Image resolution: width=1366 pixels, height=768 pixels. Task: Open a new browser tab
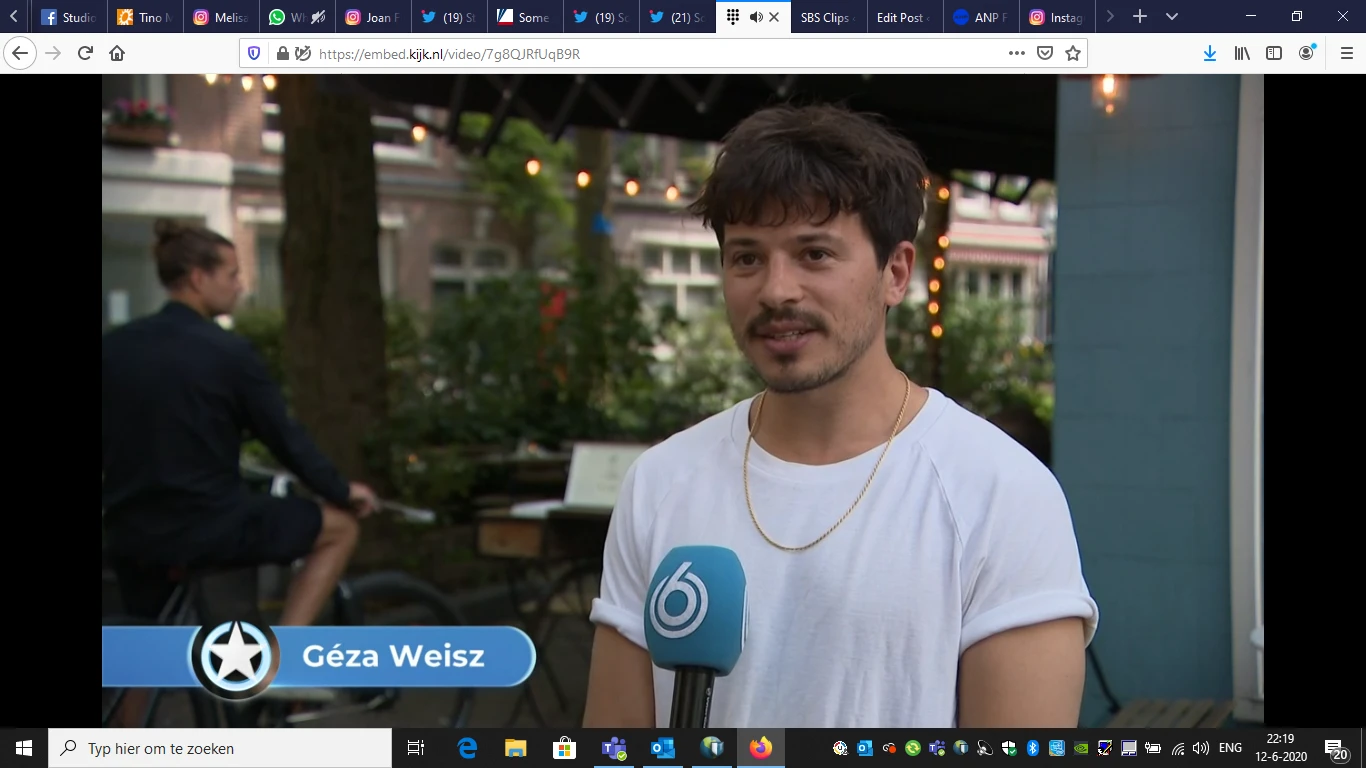click(1139, 17)
